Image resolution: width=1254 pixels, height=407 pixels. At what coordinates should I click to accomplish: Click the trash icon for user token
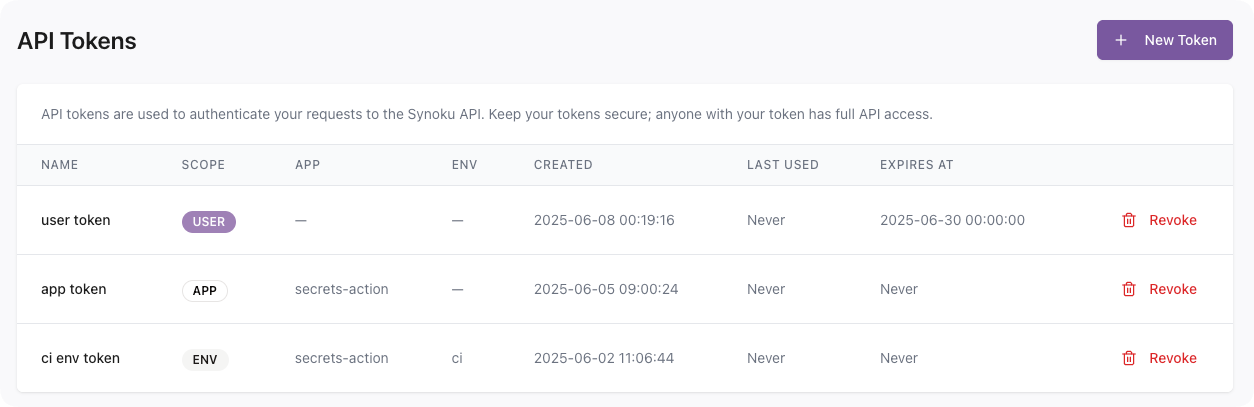pos(1129,220)
